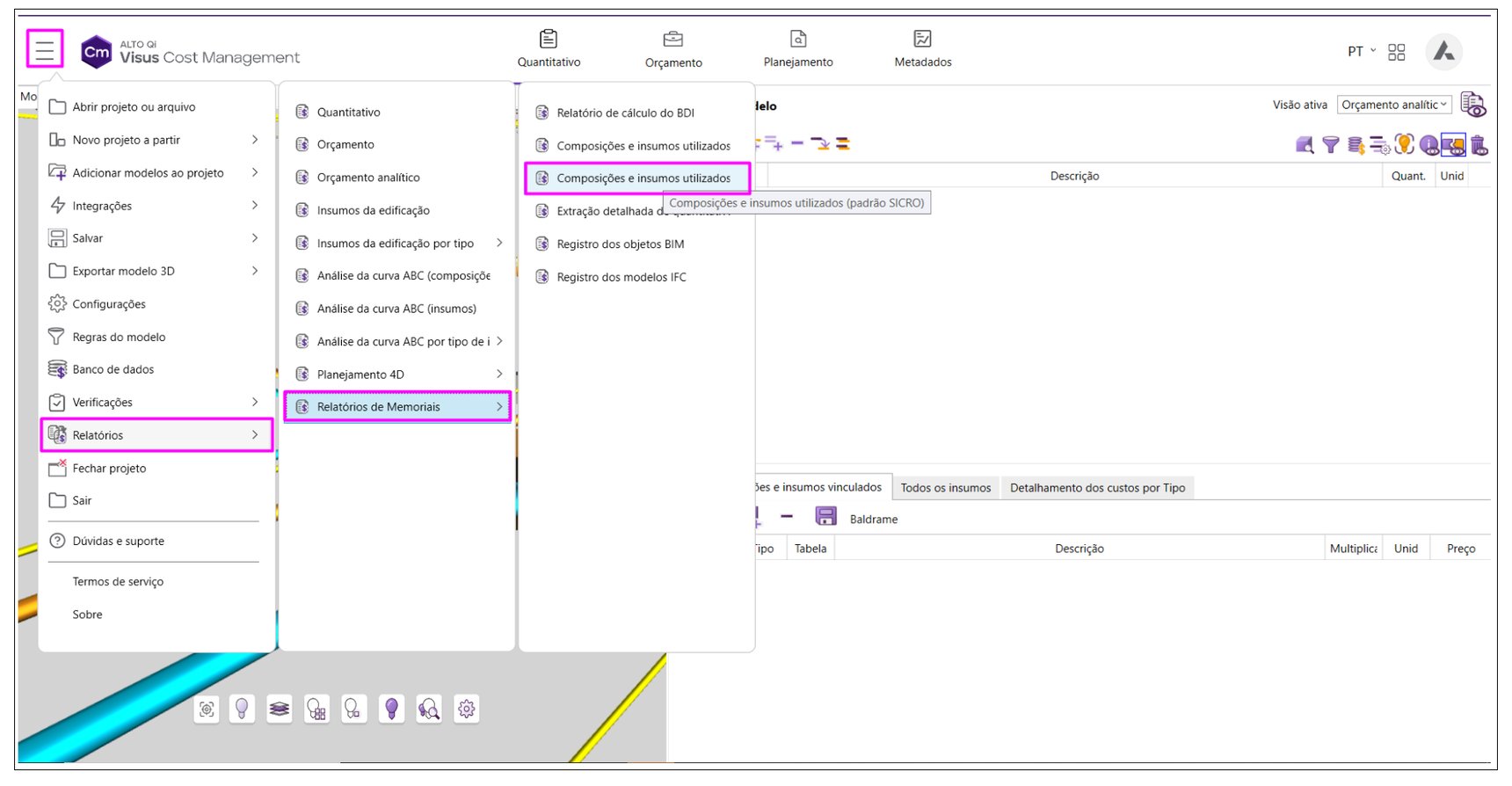Click the purple save disk icon near Baldrame

click(x=825, y=516)
